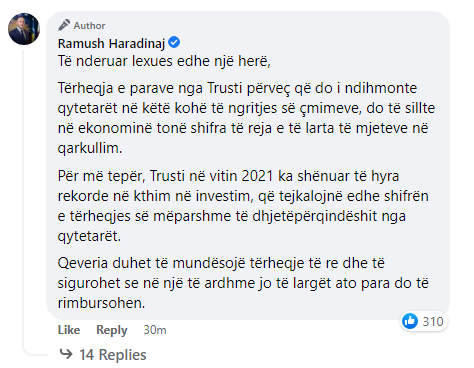The image size is (474, 368).
Task: Click the paragraph beginning "Për më tepër, Trusti"
Action: (243, 206)
